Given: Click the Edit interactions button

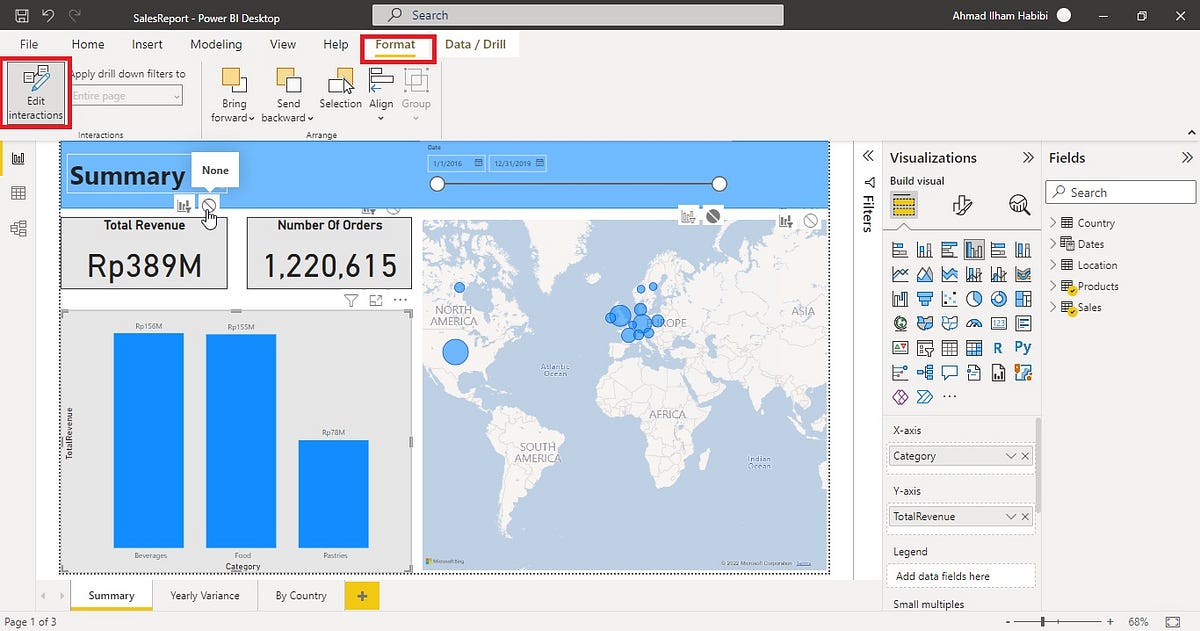Looking at the screenshot, I should (x=36, y=93).
